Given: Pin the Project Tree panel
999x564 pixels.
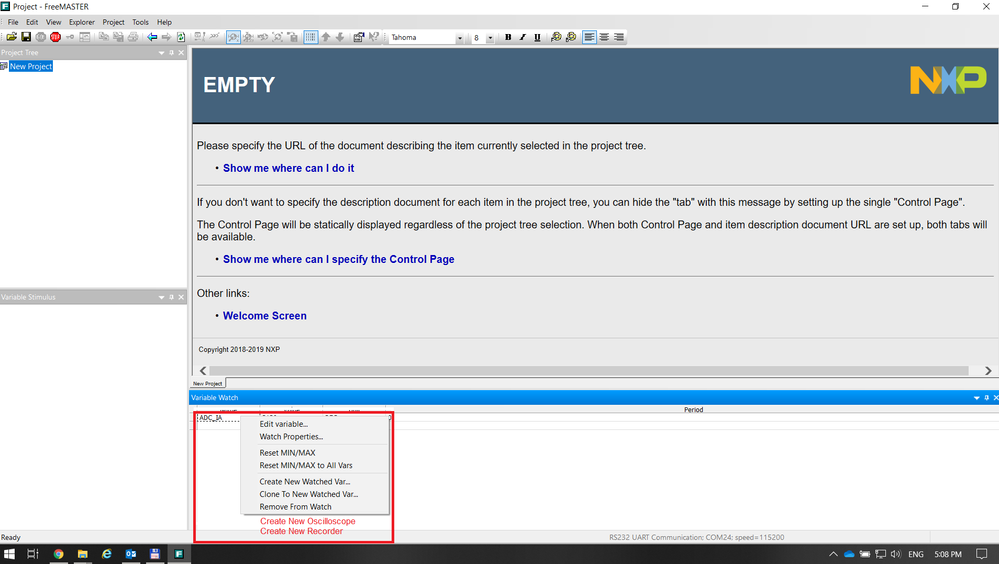Looking at the screenshot, I should click(171, 53).
